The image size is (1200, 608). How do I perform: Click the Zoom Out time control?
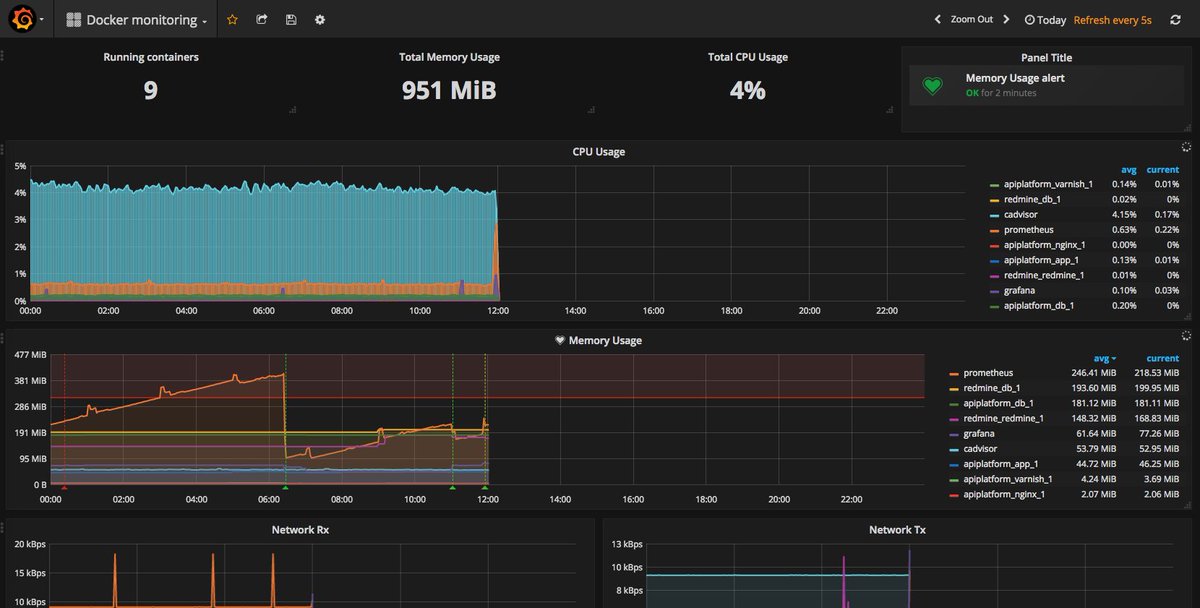click(x=971, y=19)
